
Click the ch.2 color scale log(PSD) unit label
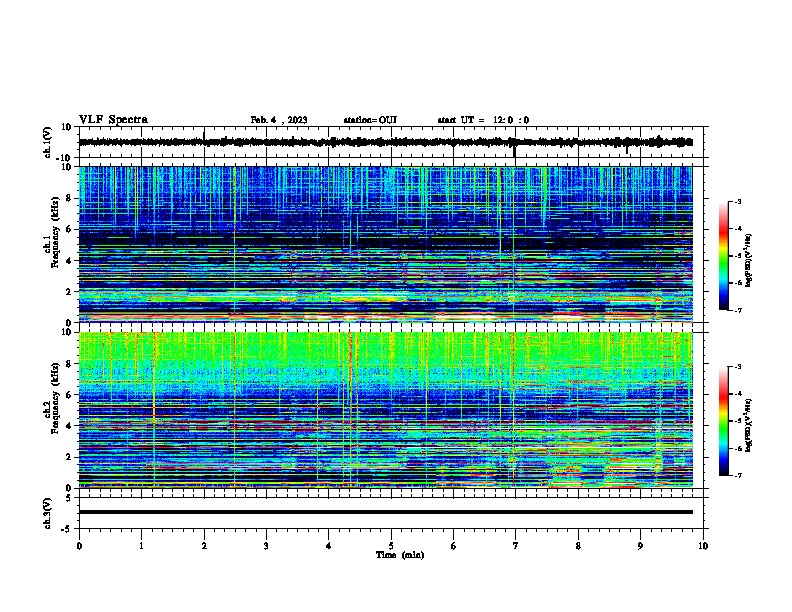click(749, 425)
